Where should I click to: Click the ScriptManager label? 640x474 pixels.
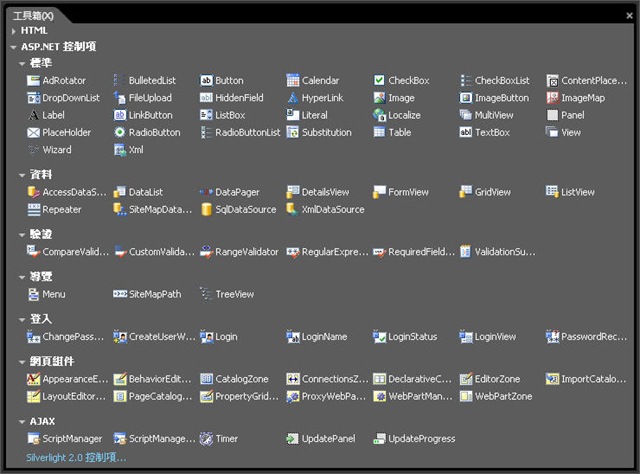click(72, 439)
